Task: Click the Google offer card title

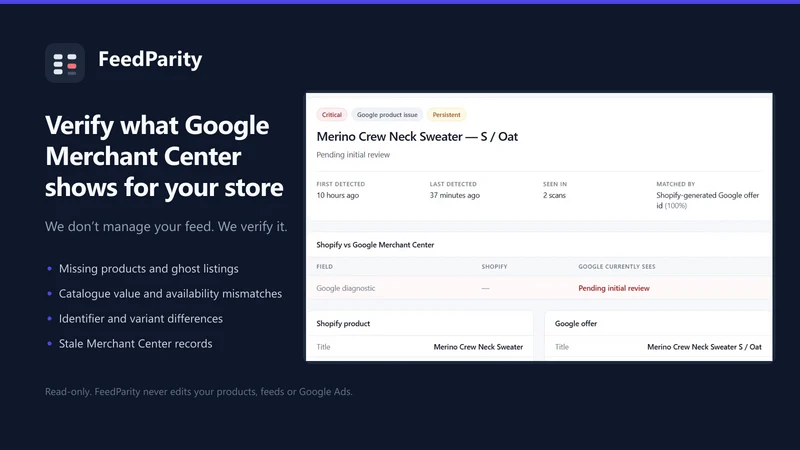Action: tap(576, 323)
